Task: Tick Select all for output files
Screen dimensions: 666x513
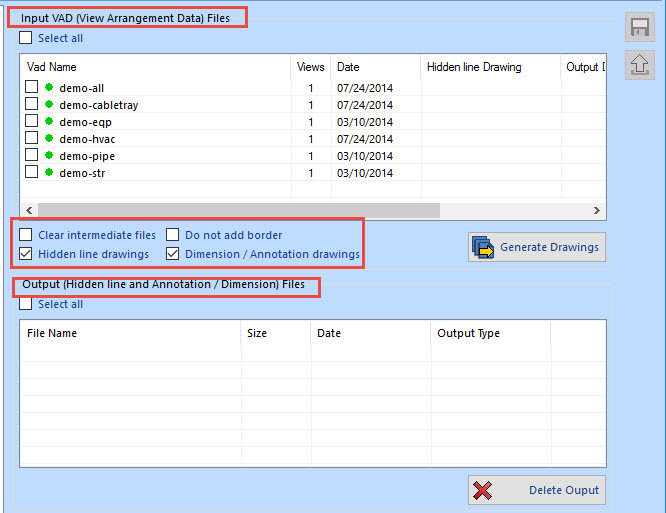Action: point(26,304)
